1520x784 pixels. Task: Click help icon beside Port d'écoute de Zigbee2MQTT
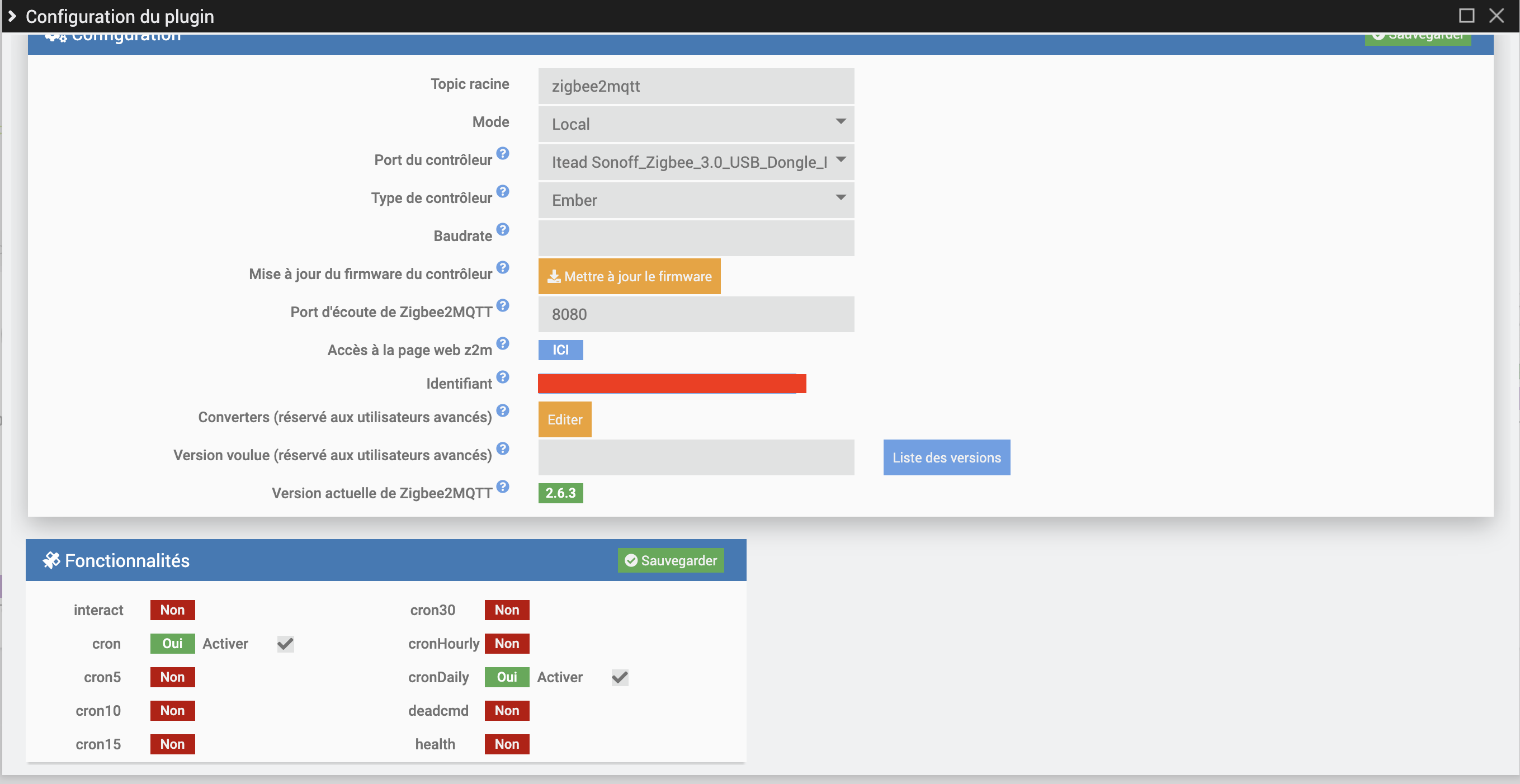tap(502, 305)
